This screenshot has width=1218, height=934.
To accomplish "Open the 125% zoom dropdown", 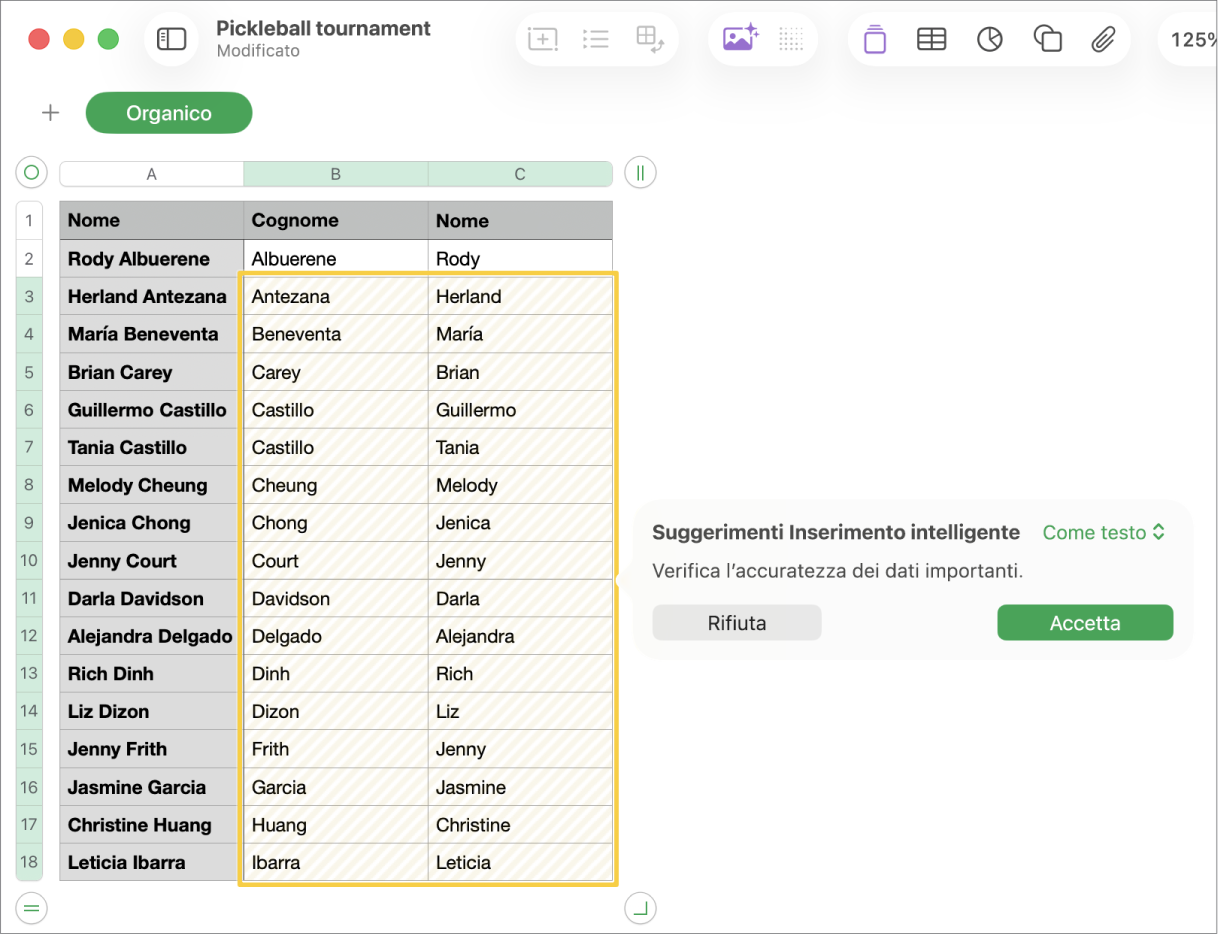I will click(1192, 39).
